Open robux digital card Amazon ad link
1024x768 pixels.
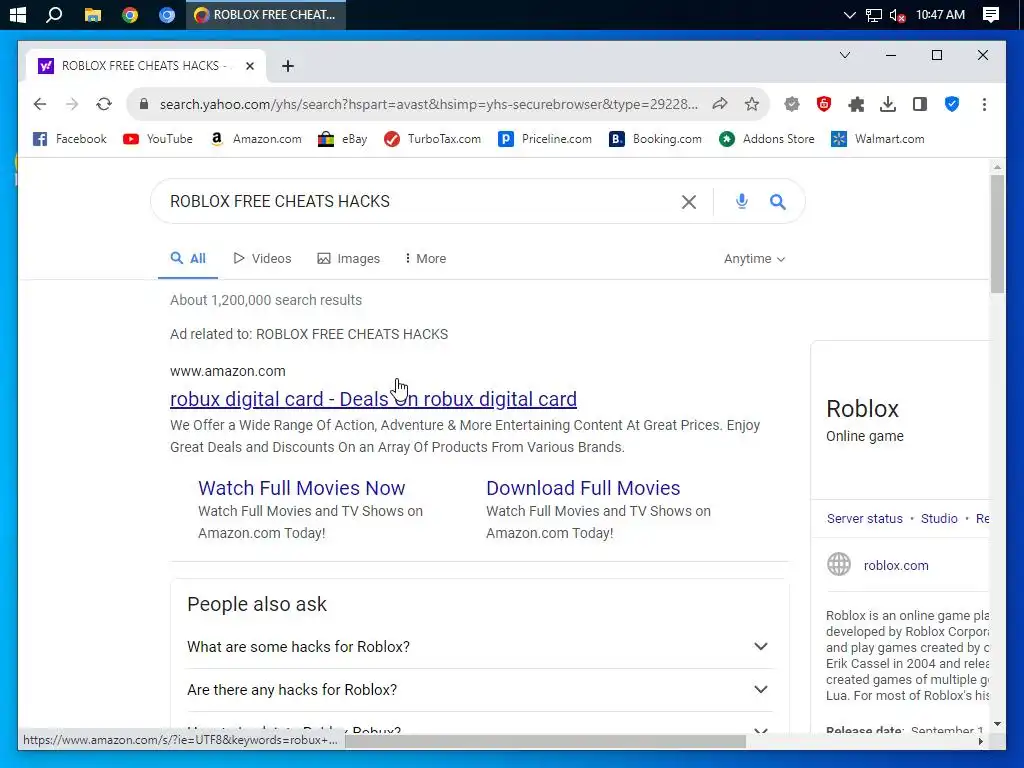373,399
